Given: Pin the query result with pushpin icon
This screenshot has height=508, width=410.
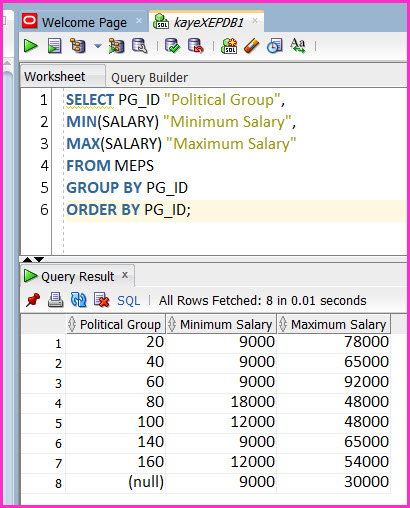Looking at the screenshot, I should pyautogui.click(x=33, y=300).
